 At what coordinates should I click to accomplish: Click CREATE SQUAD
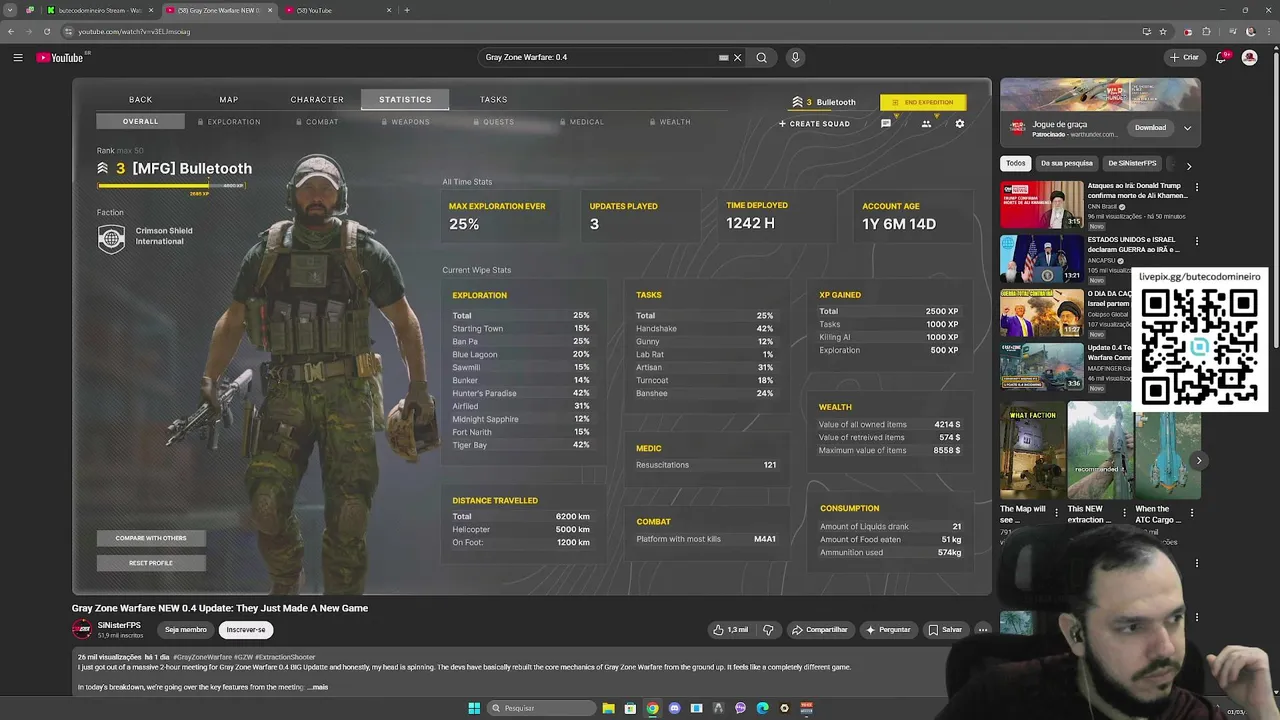pos(814,124)
